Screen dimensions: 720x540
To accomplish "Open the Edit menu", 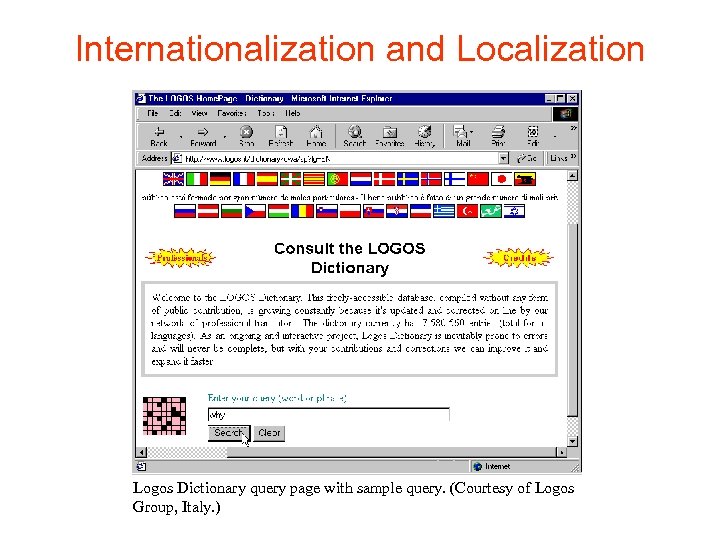I will pos(175,113).
